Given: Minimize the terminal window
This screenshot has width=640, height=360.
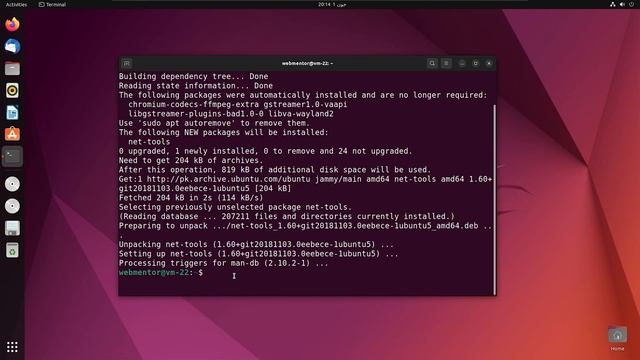Looking at the screenshot, I should click(x=462, y=63).
